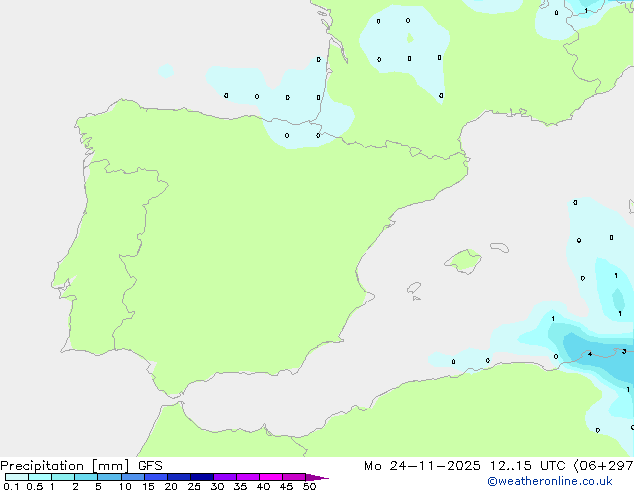The width and height of the screenshot is (634, 490).
Task: Click the above-50 arrow tip of legend
Action: coord(317,477)
